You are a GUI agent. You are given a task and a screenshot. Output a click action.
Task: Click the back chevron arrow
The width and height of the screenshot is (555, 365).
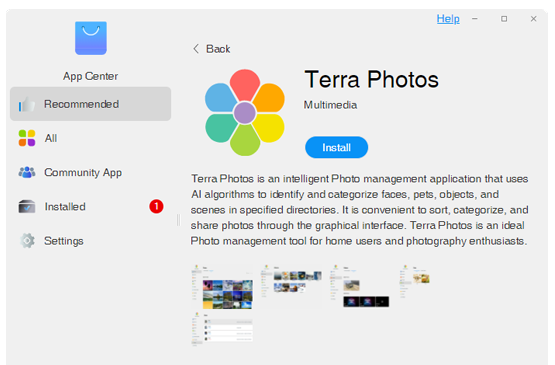click(196, 49)
